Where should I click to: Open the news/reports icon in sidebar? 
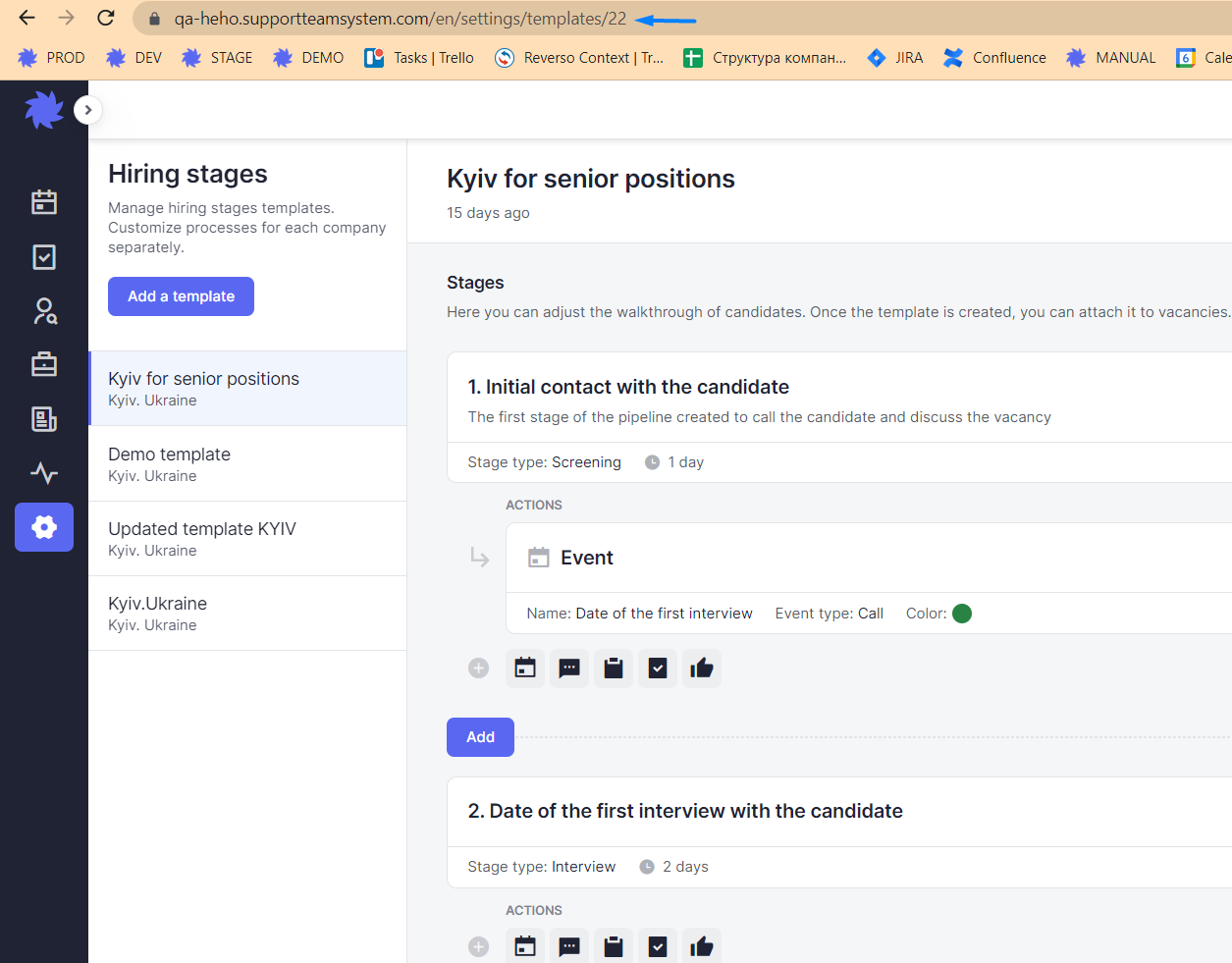(x=44, y=419)
